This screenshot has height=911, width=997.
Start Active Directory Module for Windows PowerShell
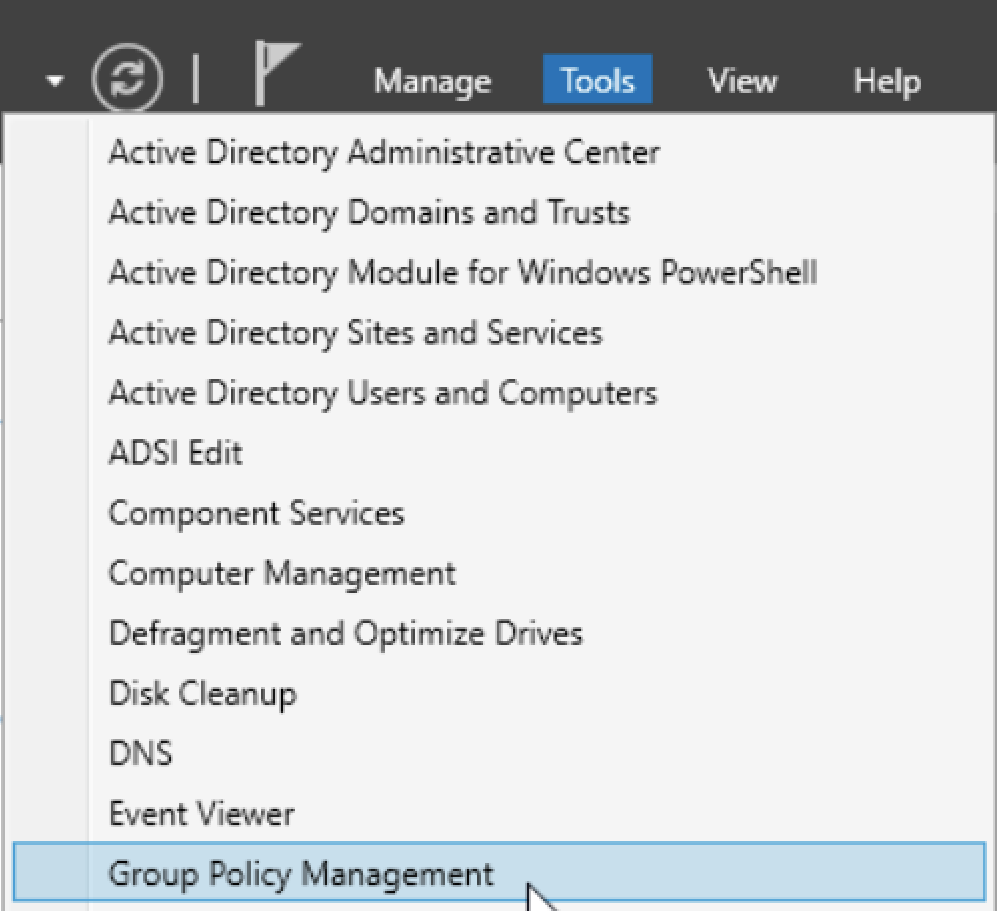pyautogui.click(x=499, y=273)
